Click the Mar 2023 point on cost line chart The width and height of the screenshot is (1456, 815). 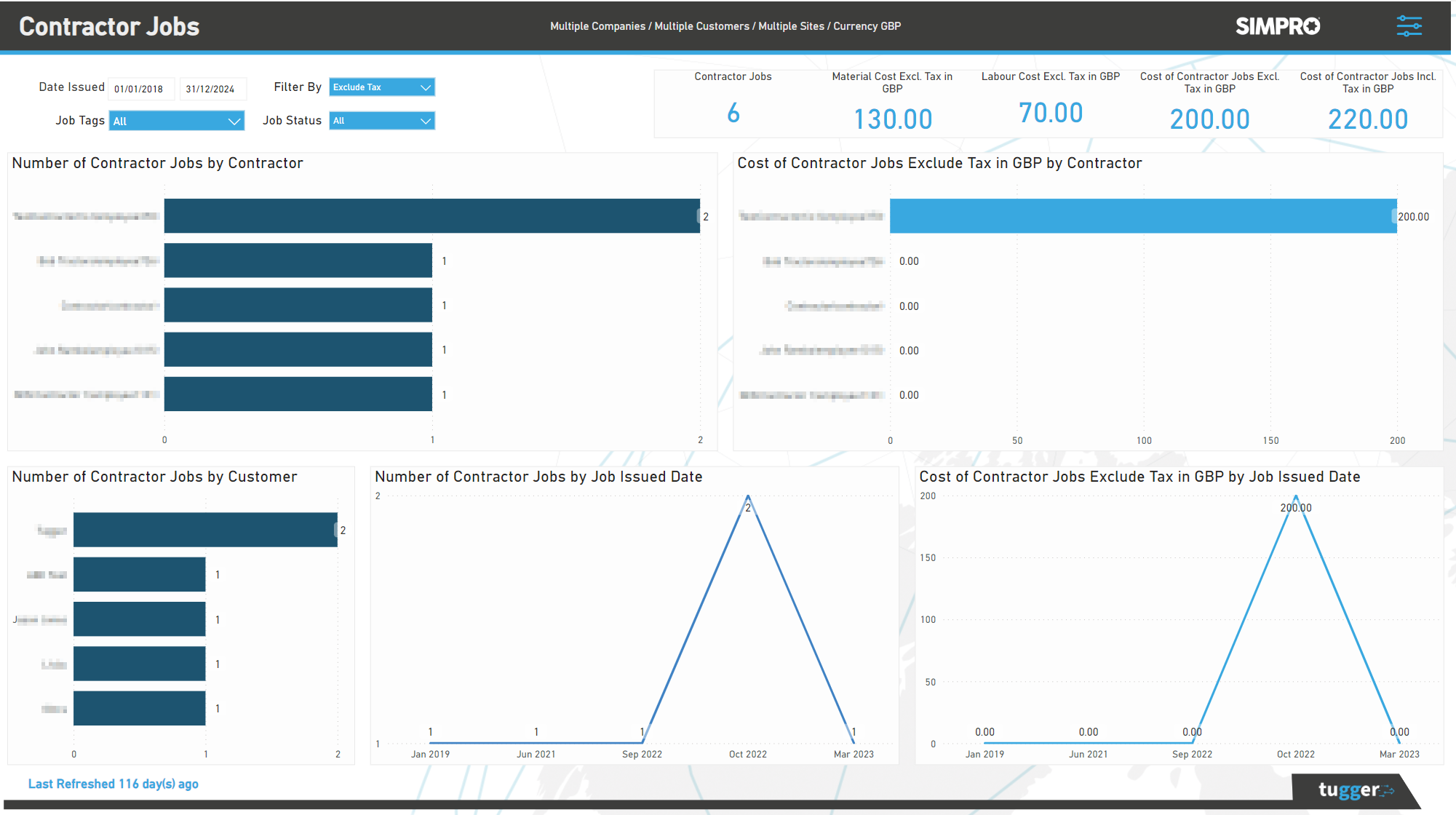coord(1399,744)
